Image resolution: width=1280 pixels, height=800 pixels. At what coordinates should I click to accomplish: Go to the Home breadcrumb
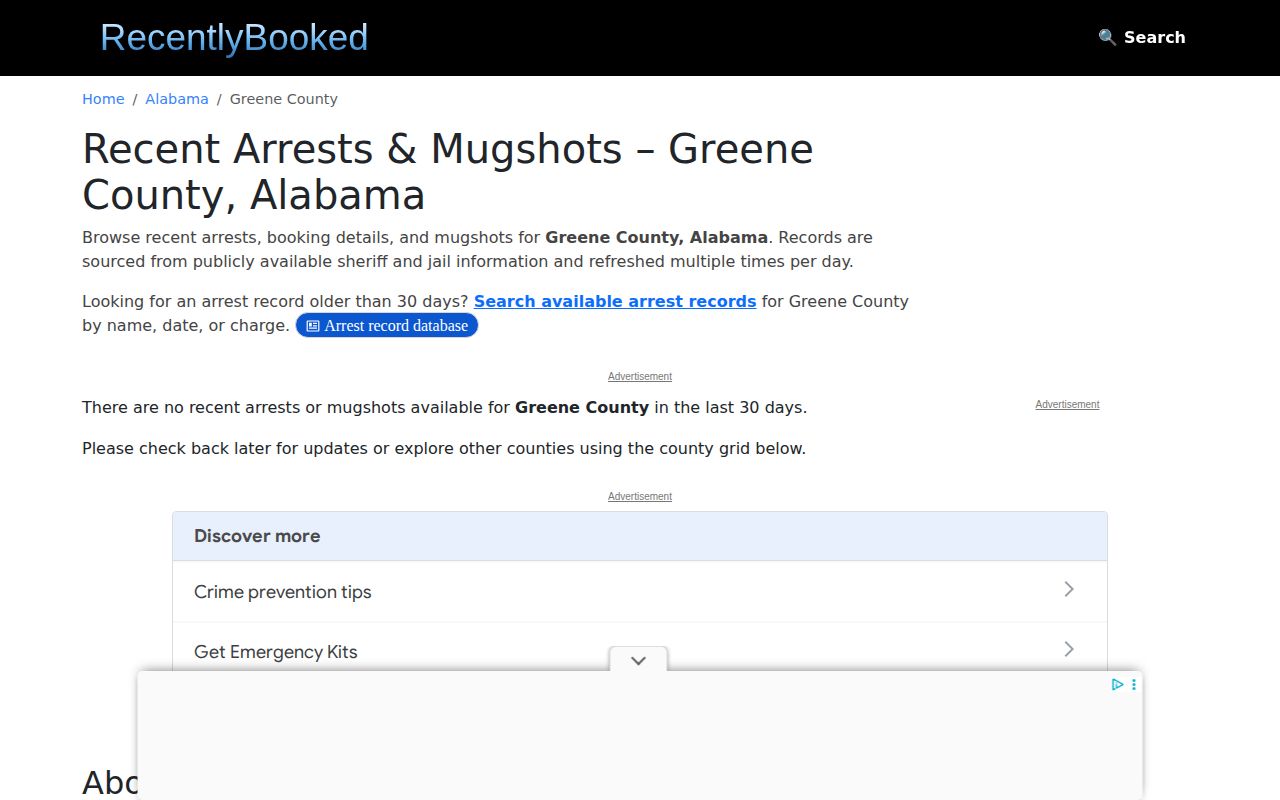click(x=103, y=99)
